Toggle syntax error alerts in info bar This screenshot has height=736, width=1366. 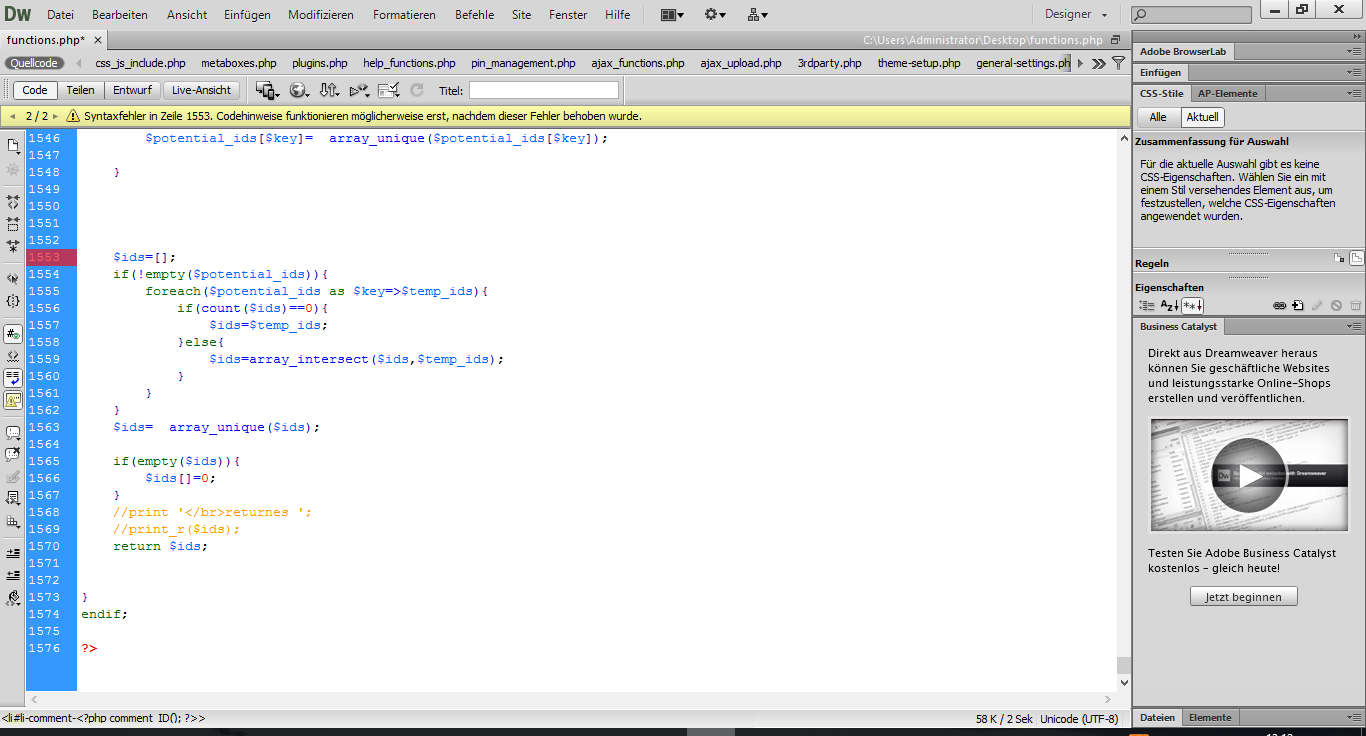pyautogui.click(x=13, y=400)
